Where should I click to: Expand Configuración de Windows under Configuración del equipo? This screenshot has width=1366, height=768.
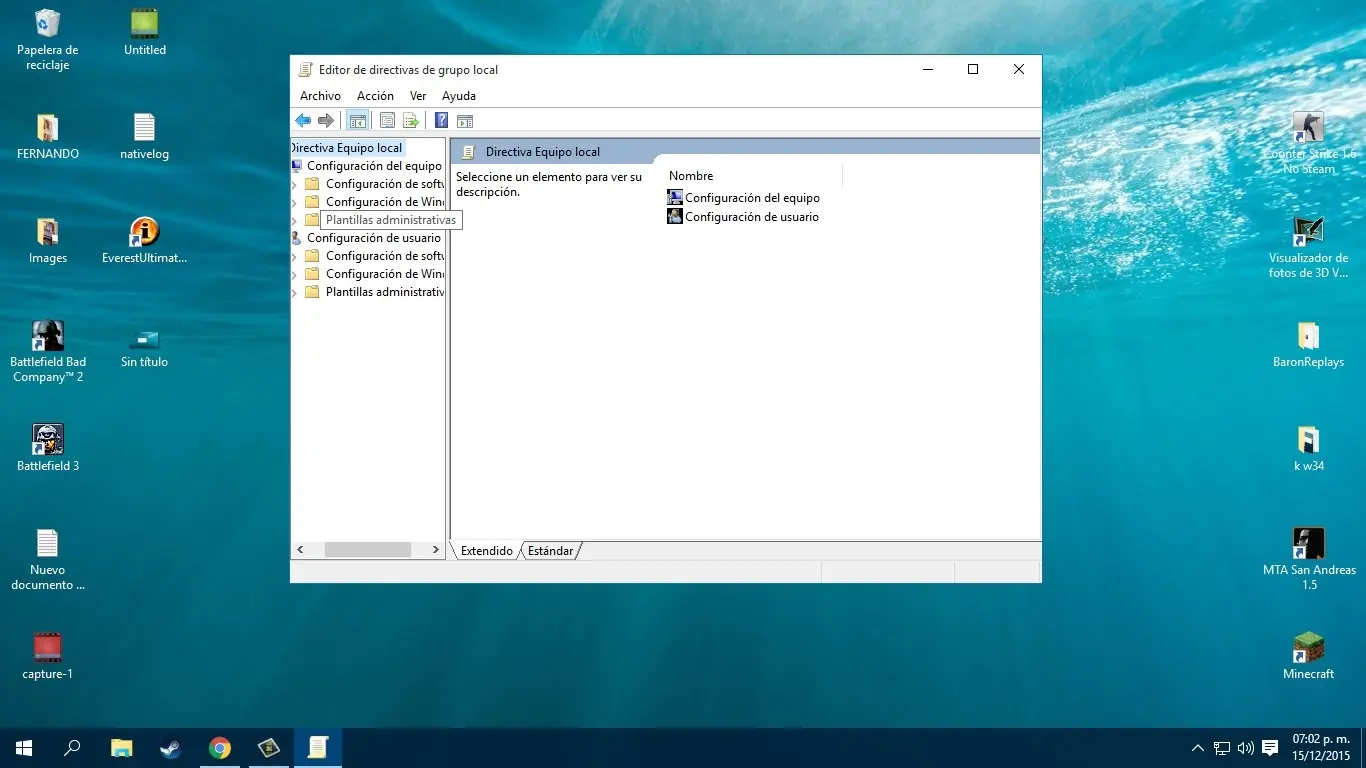(295, 202)
